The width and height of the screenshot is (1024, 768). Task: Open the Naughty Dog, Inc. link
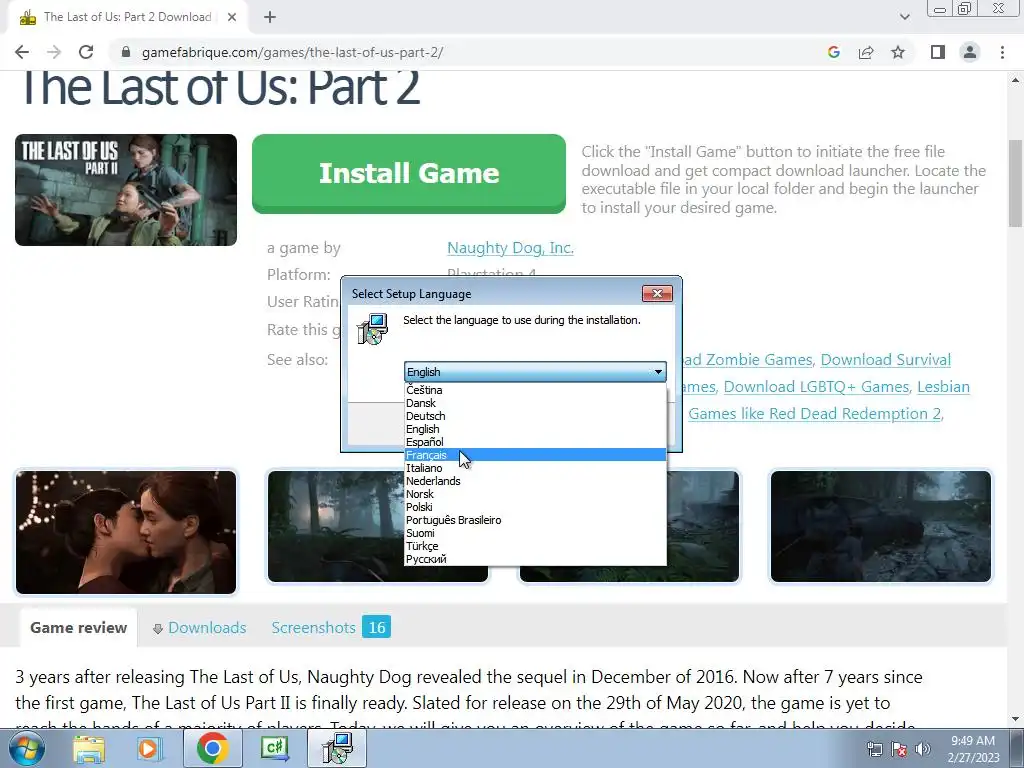point(510,248)
